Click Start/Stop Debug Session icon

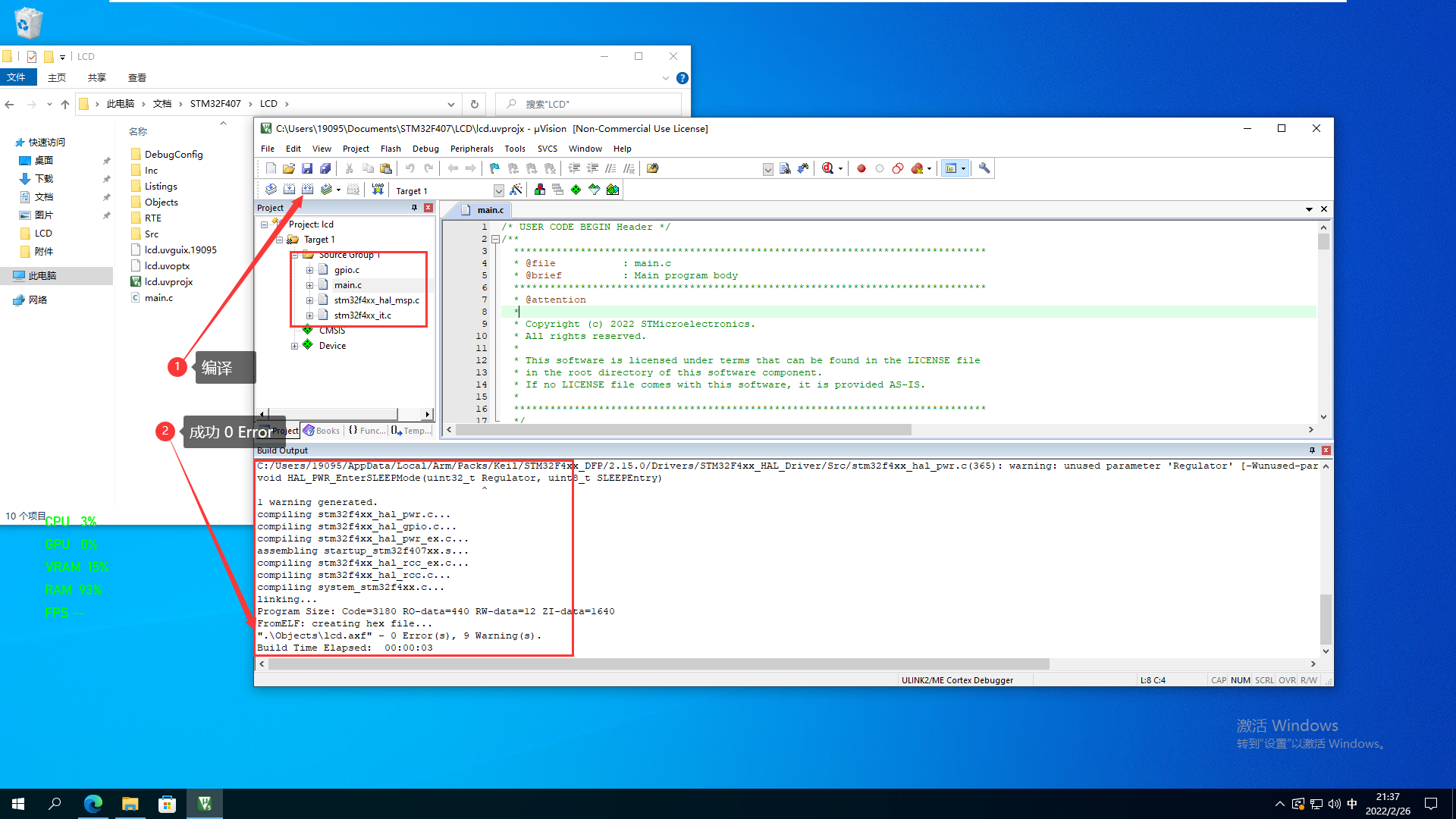pos(828,168)
